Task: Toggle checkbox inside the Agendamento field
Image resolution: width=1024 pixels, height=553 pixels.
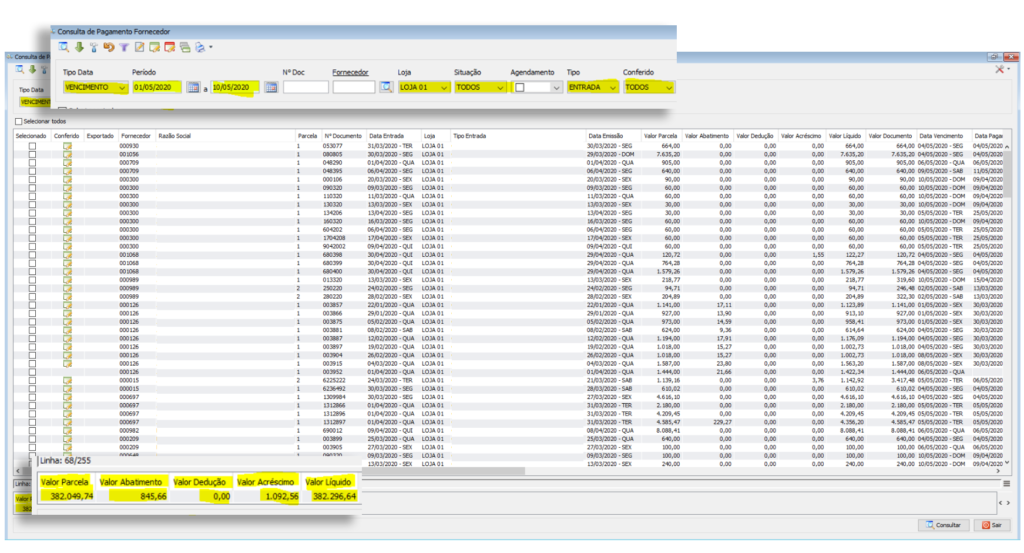Action: pos(520,87)
